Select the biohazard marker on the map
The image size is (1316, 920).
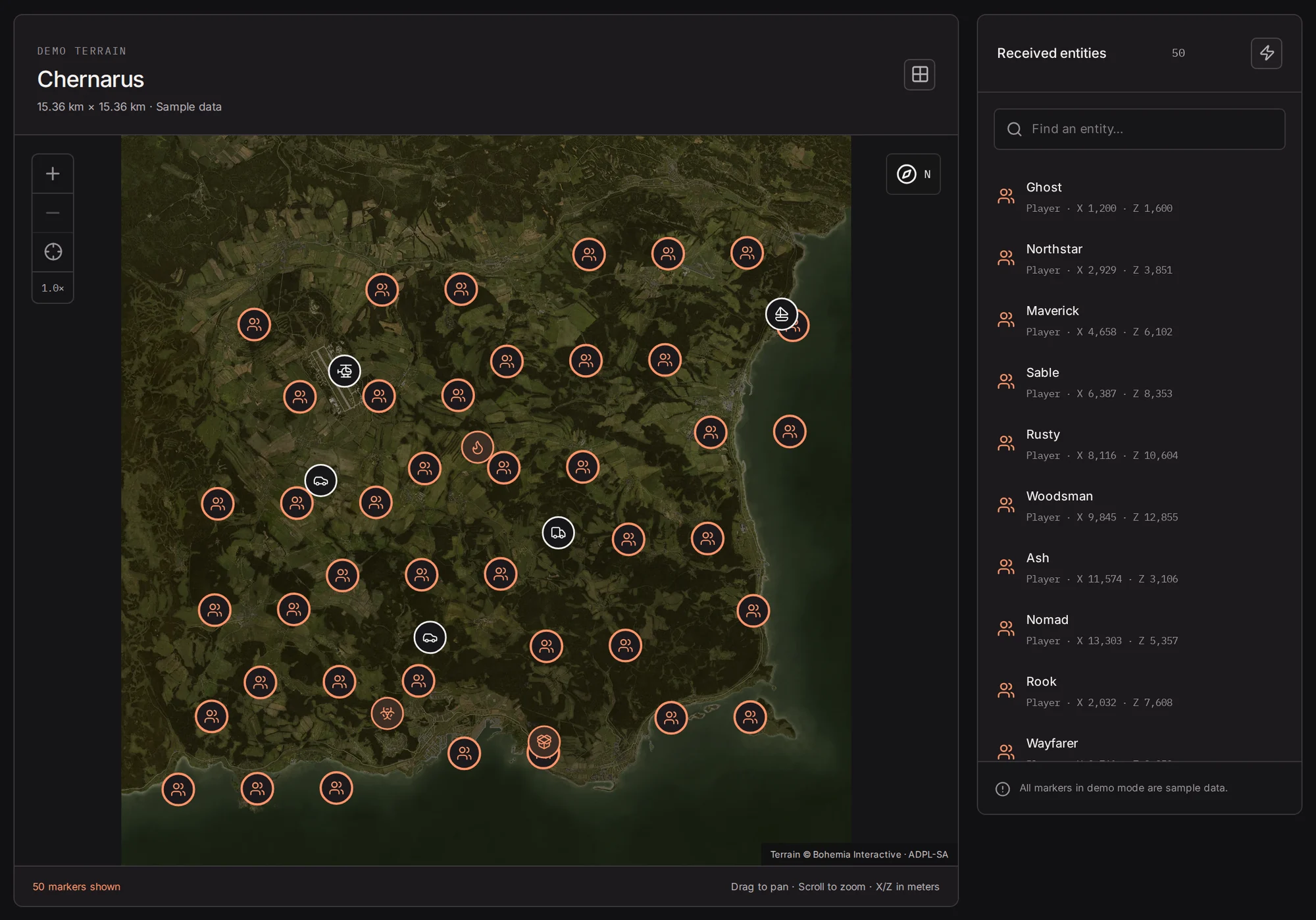click(387, 713)
